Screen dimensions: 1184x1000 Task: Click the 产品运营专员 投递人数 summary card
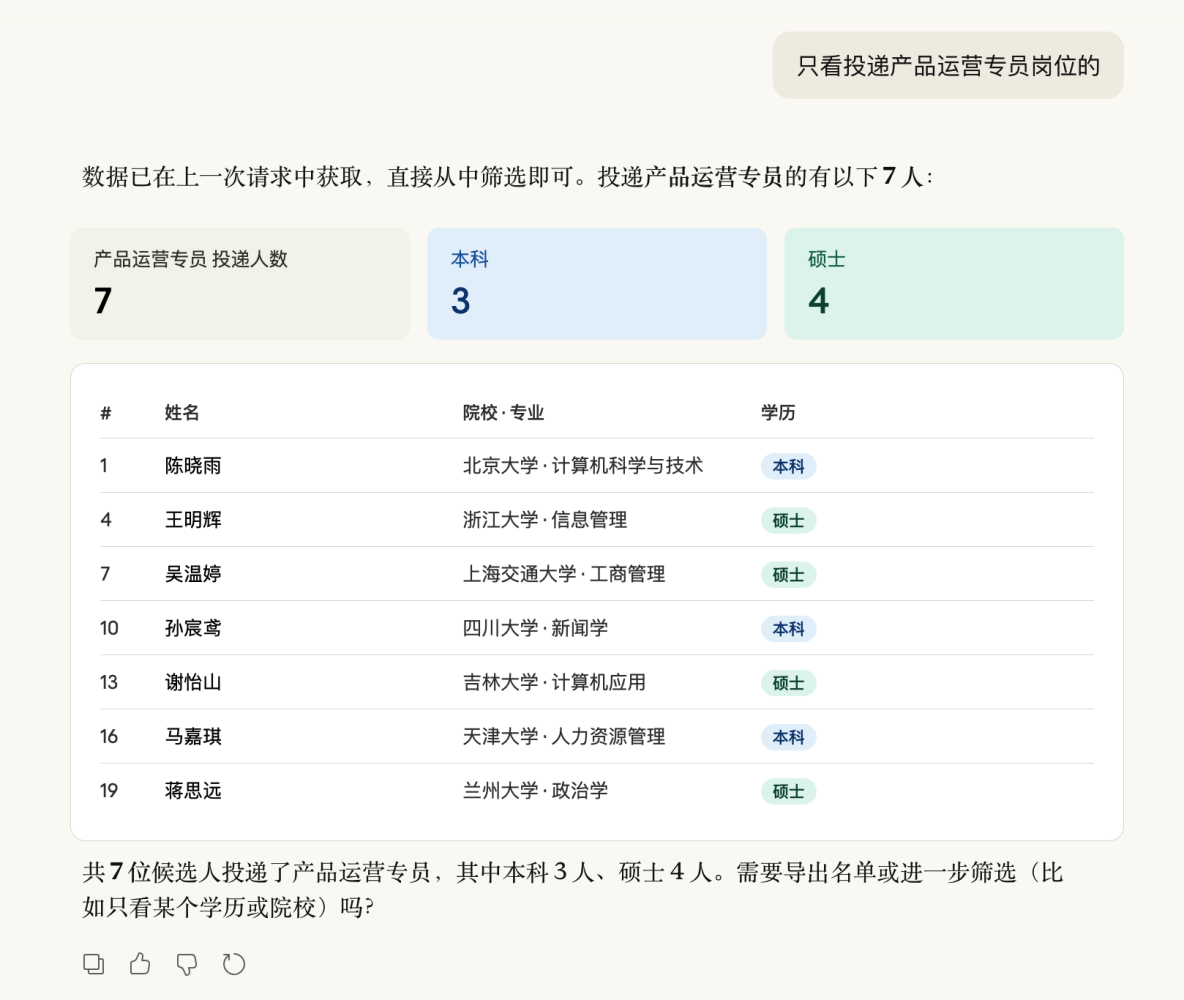pyautogui.click(x=239, y=284)
